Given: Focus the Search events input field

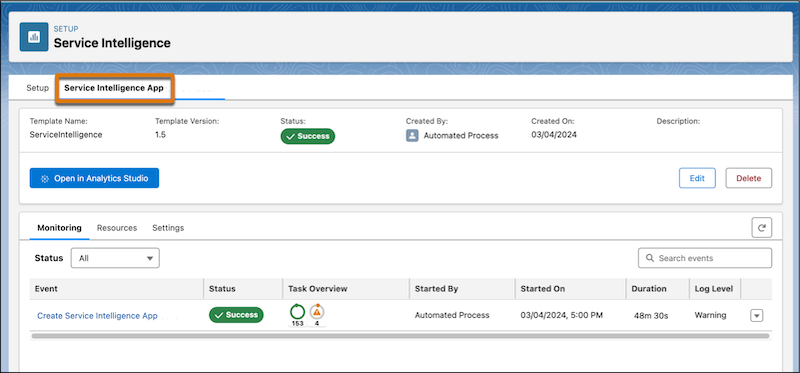Looking at the screenshot, I should 705,258.
